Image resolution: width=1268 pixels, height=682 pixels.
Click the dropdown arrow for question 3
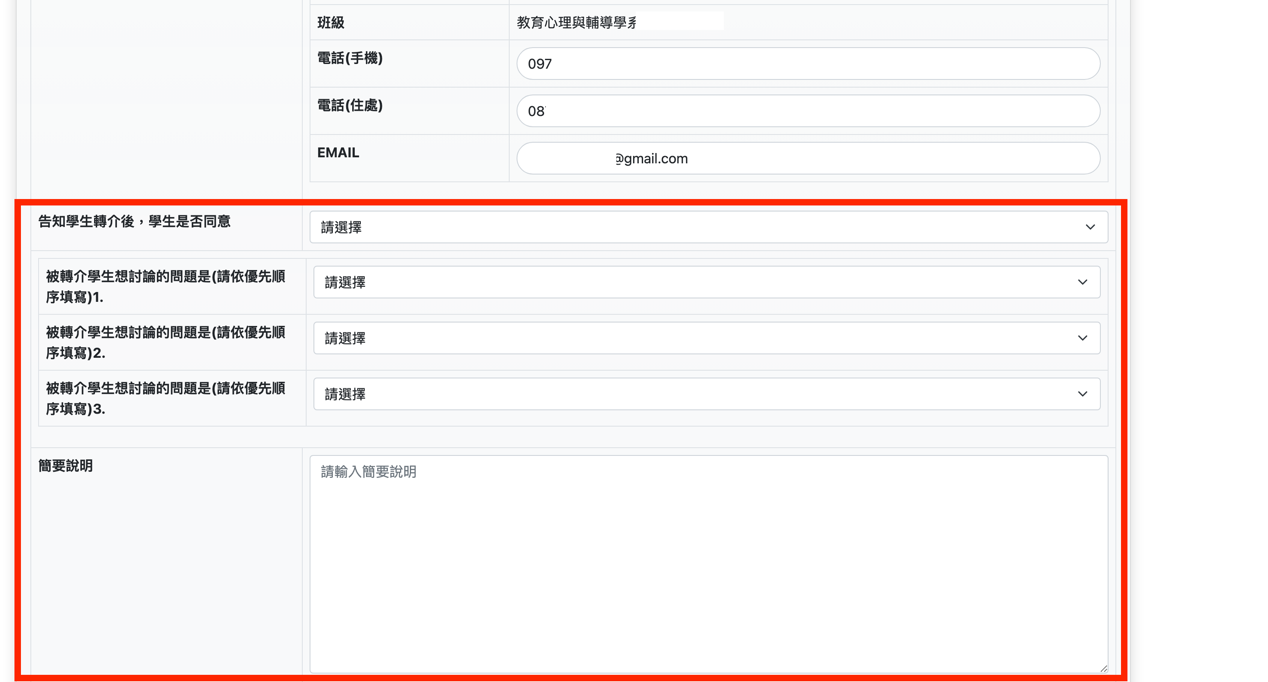click(x=1082, y=394)
